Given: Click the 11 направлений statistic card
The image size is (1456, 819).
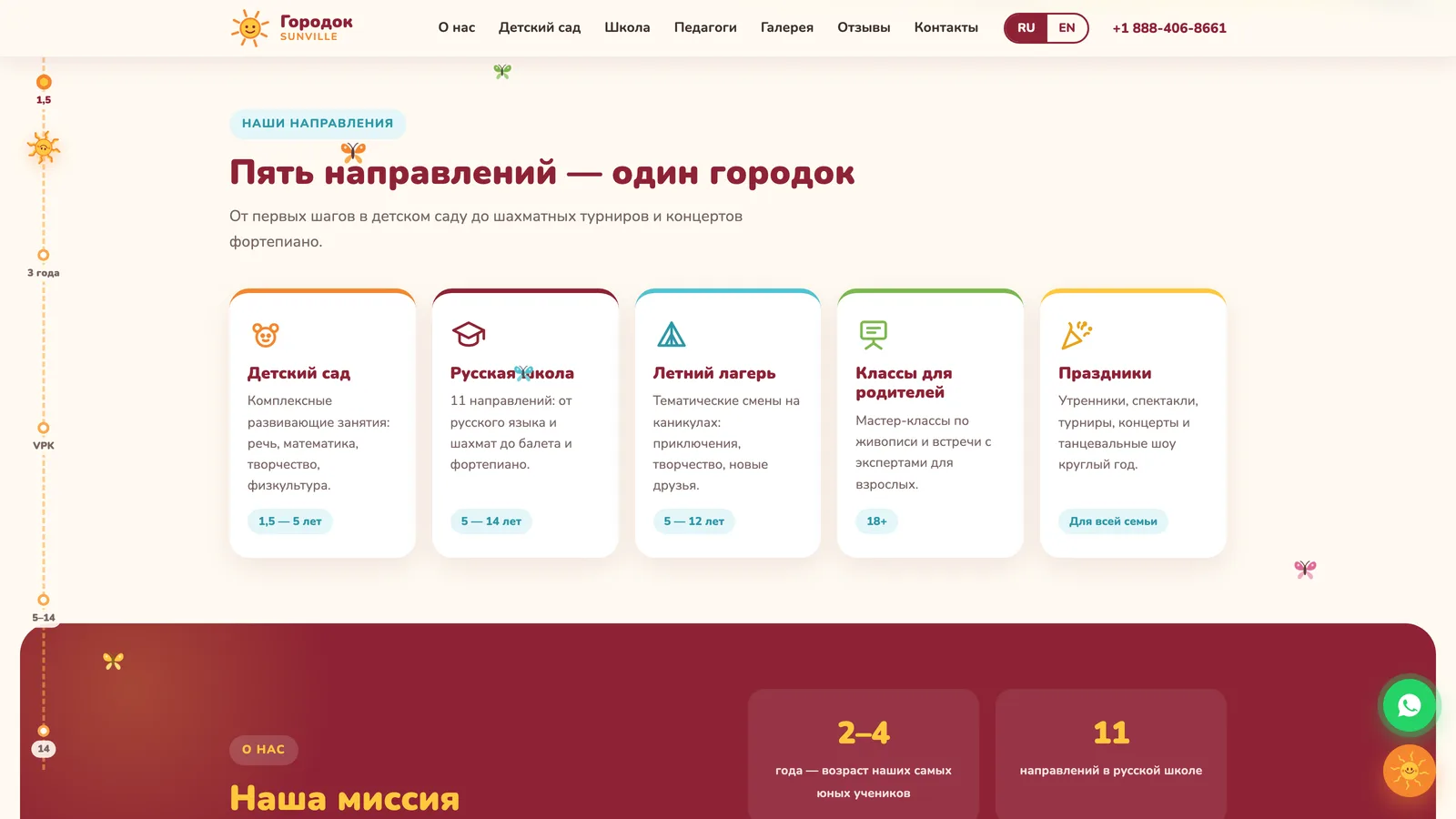Looking at the screenshot, I should (x=1111, y=755).
